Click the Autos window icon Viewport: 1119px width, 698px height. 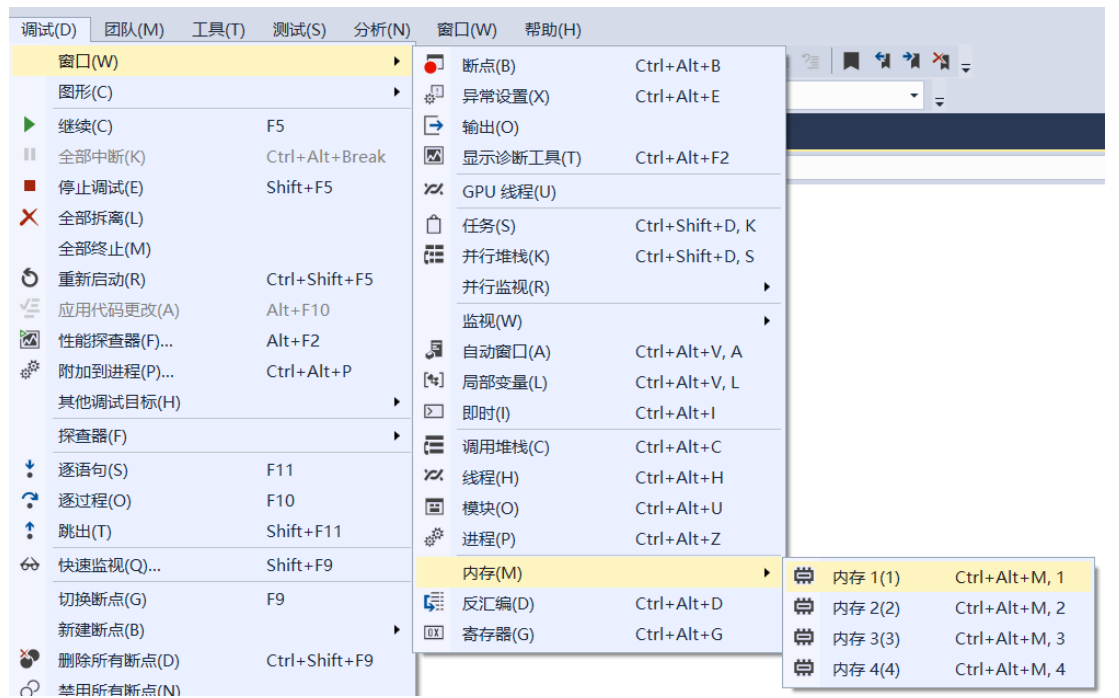tap(433, 350)
